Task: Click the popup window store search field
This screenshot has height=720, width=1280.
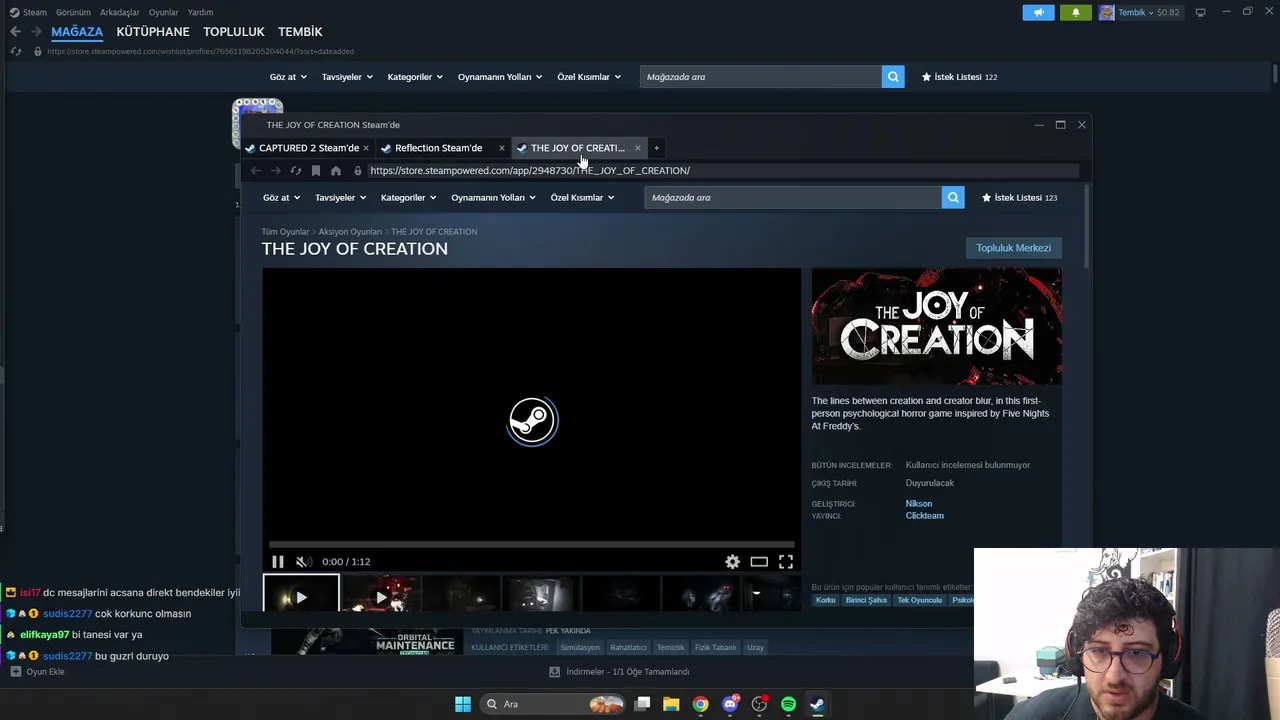Action: (x=793, y=198)
